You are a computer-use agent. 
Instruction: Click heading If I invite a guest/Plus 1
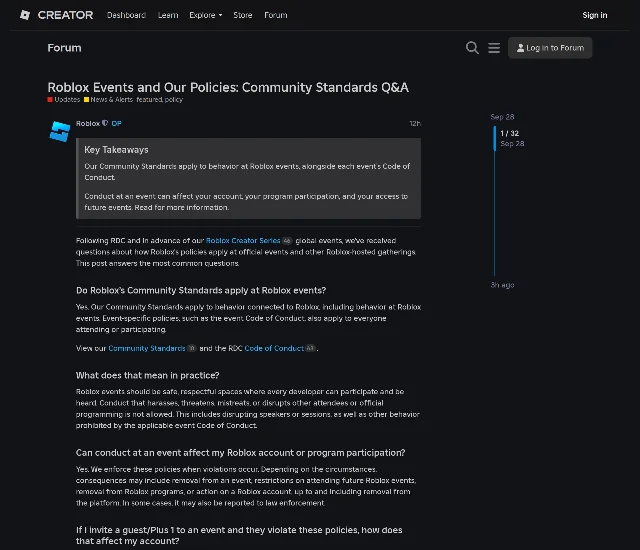[x=239, y=535]
